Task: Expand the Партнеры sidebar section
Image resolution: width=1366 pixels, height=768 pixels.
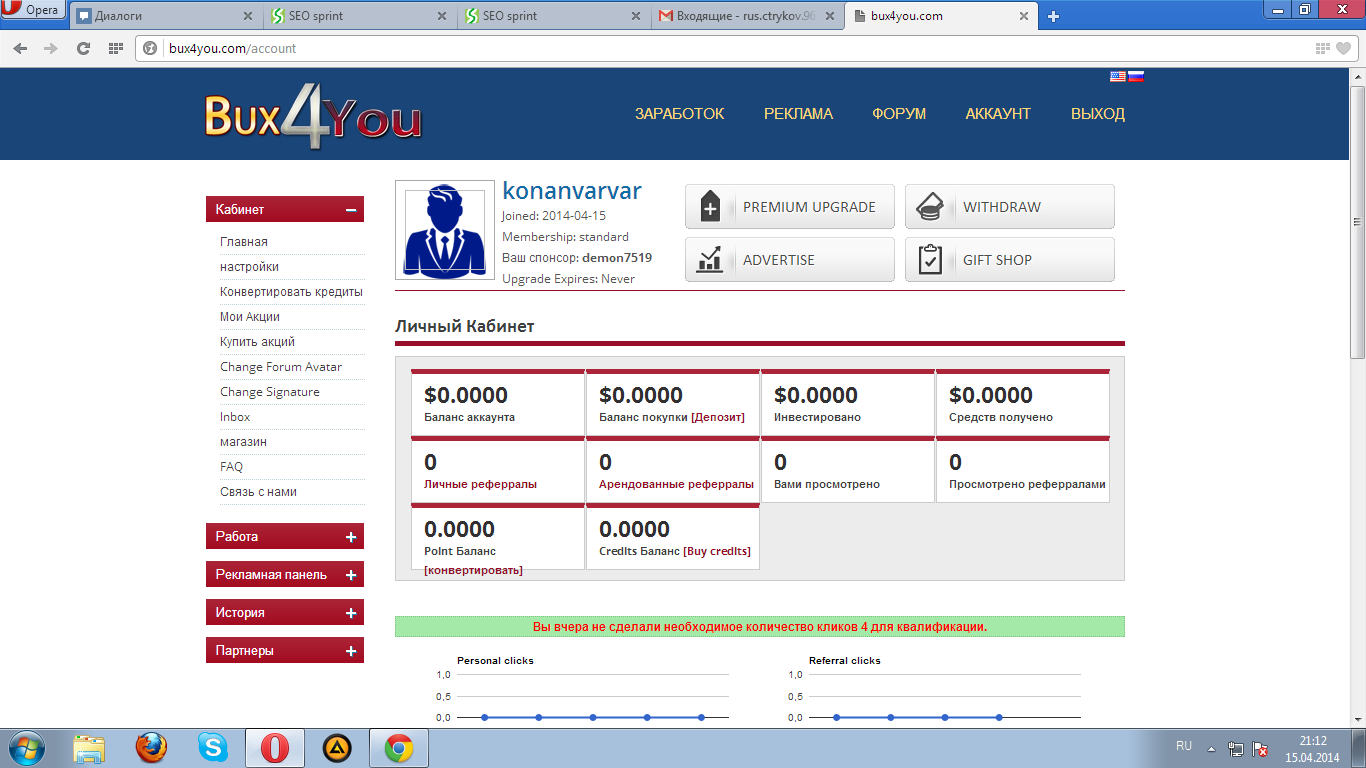Action: (x=285, y=651)
